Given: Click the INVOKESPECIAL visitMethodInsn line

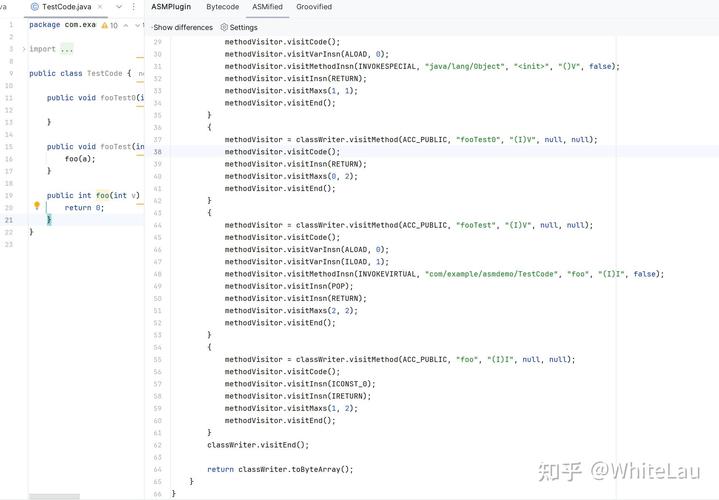Looking at the screenshot, I should coord(422,67).
